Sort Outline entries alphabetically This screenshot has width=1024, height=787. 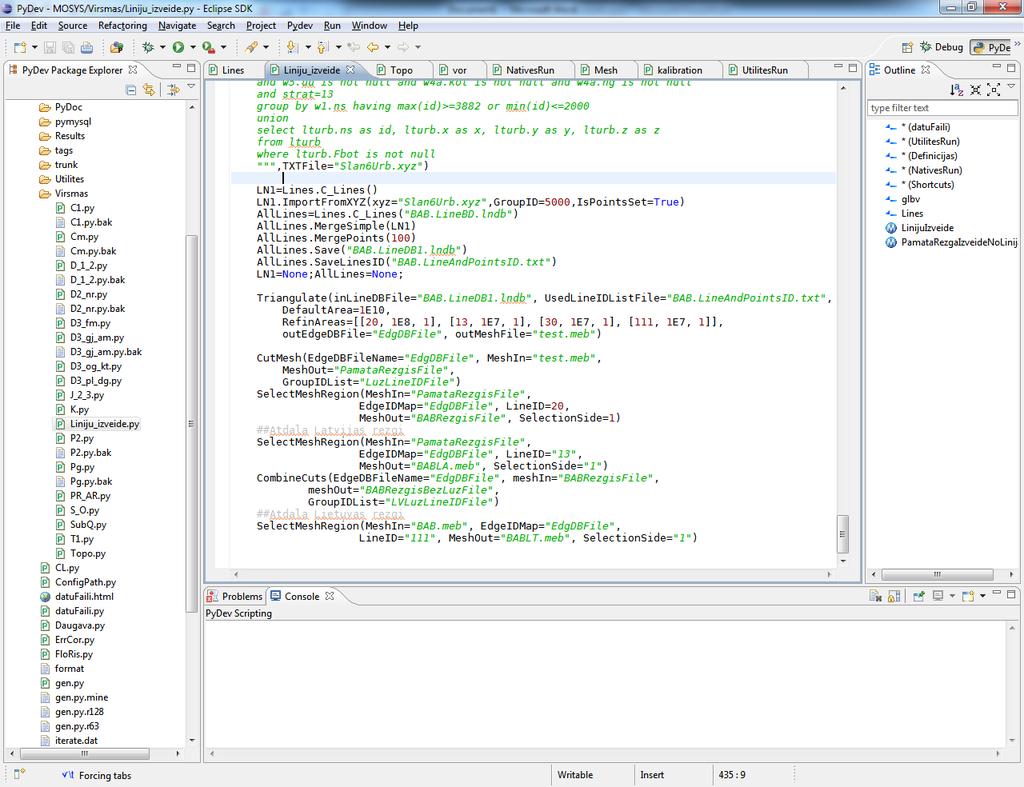[957, 89]
